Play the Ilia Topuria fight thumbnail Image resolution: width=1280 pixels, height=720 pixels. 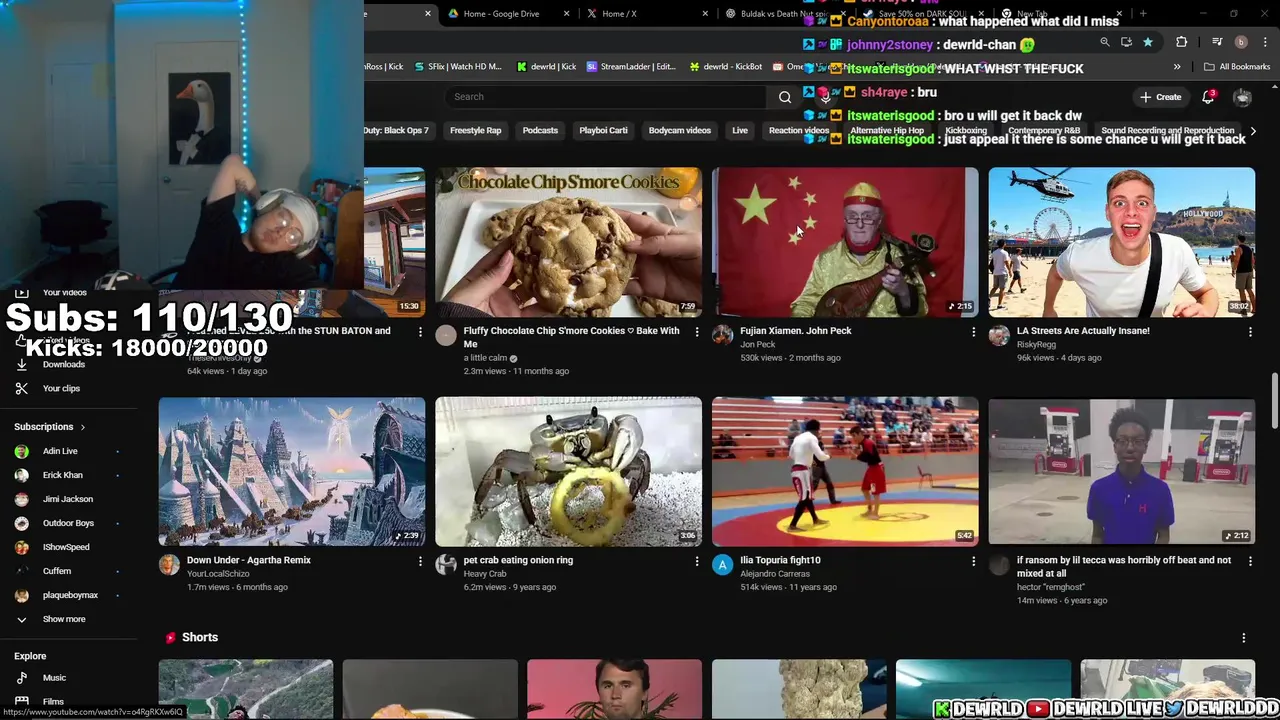845,471
